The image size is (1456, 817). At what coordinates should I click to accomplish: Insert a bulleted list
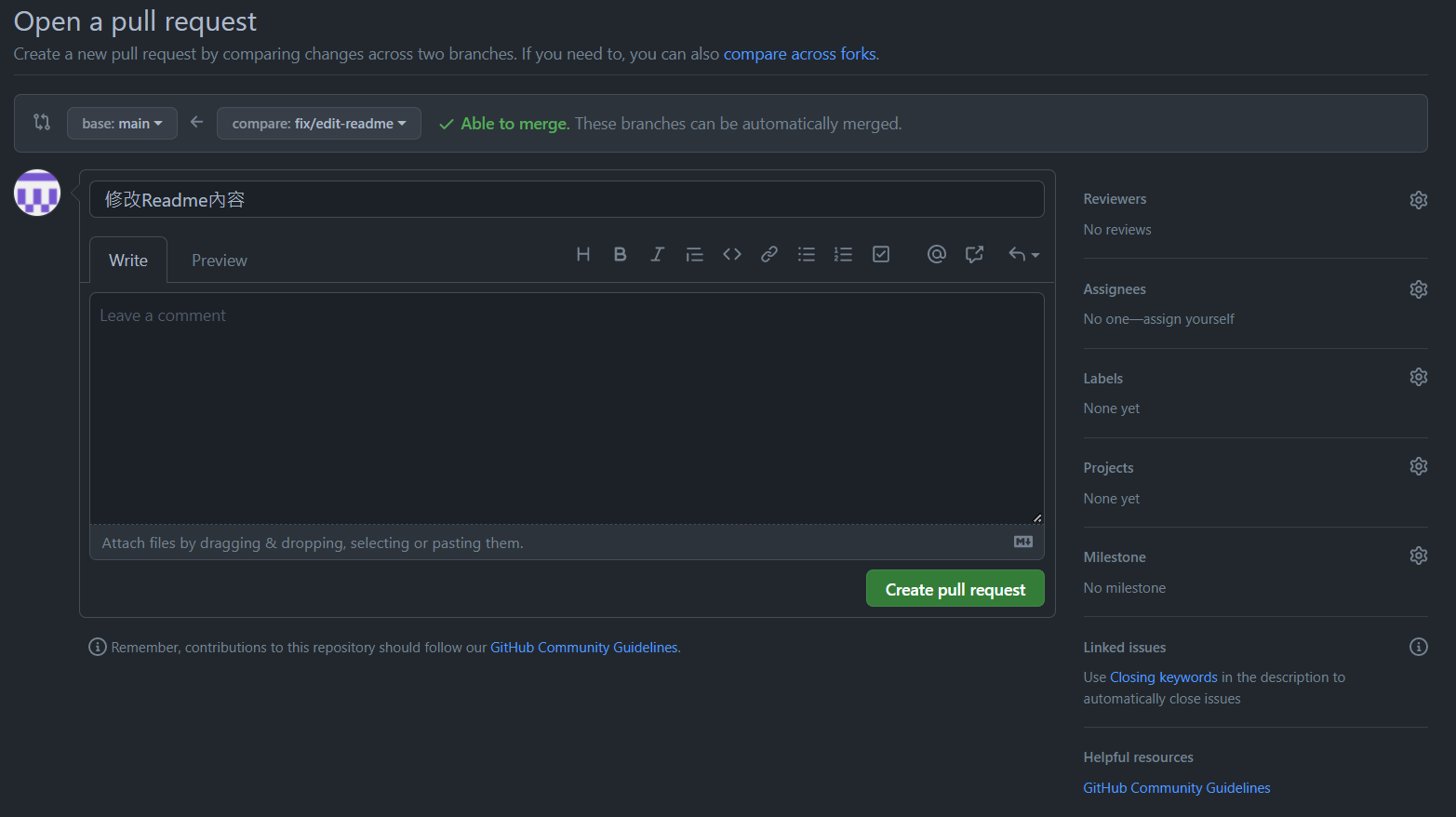click(807, 254)
